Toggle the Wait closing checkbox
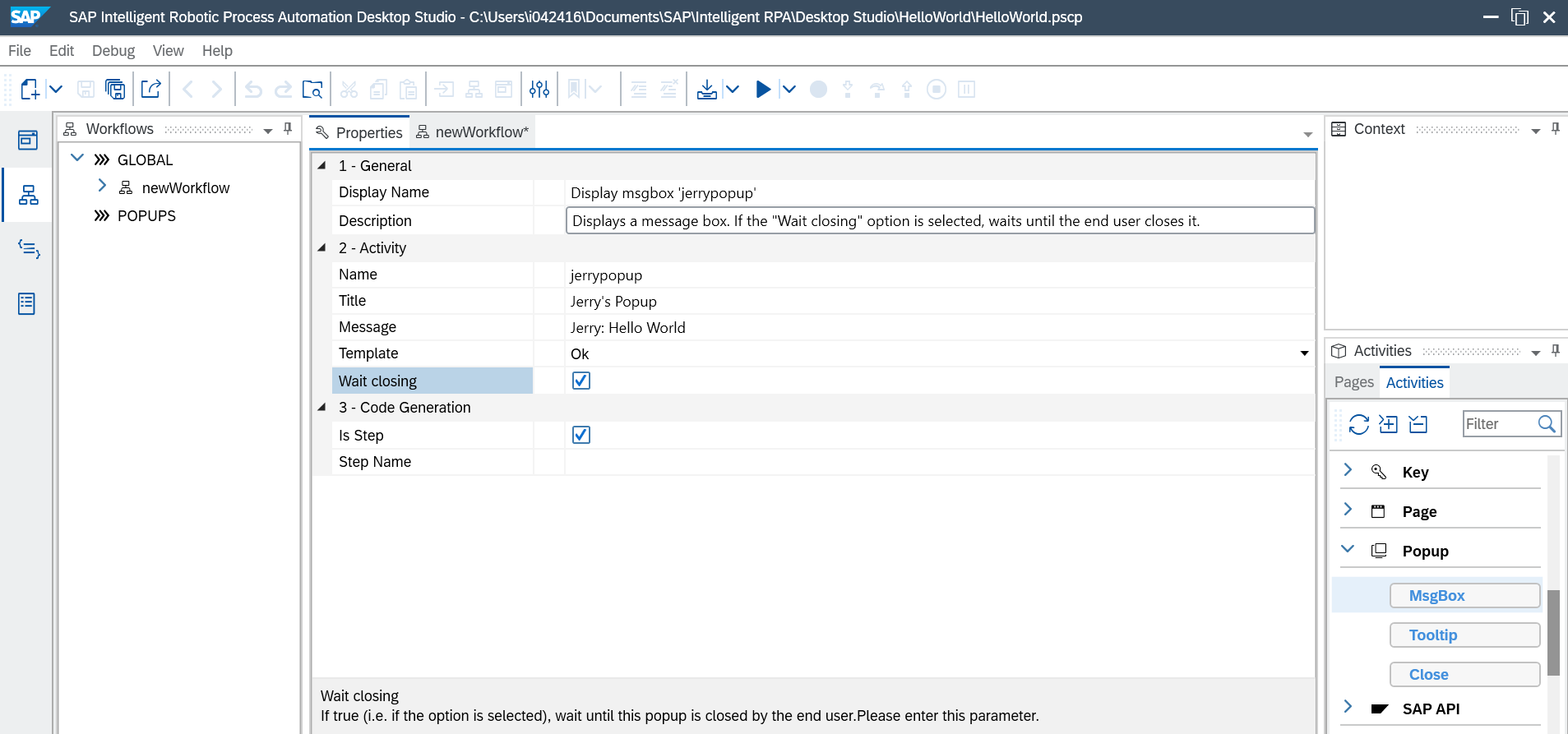Screen dimensions: 1568x734 [581, 381]
